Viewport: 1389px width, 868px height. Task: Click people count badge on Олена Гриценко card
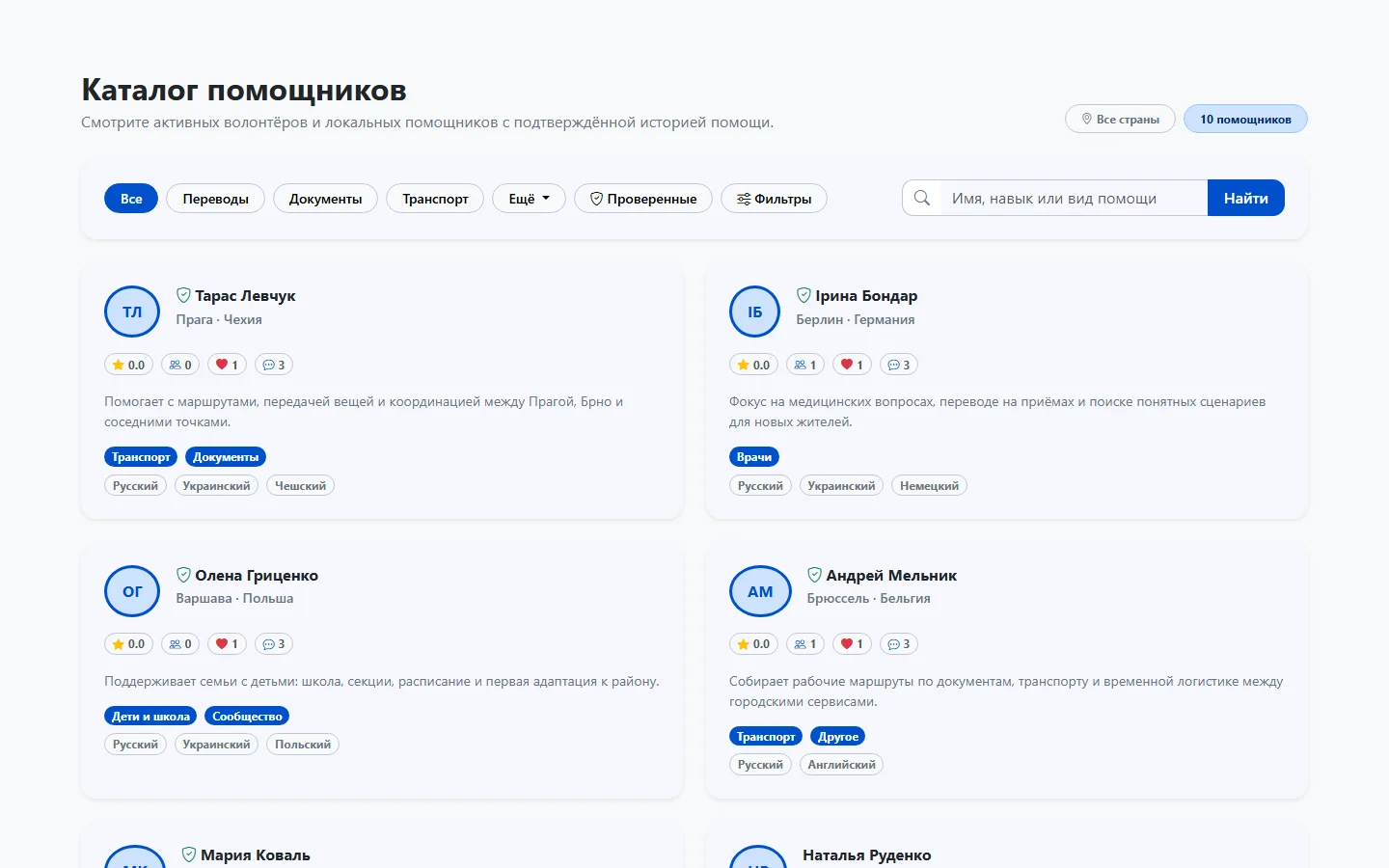(x=180, y=643)
